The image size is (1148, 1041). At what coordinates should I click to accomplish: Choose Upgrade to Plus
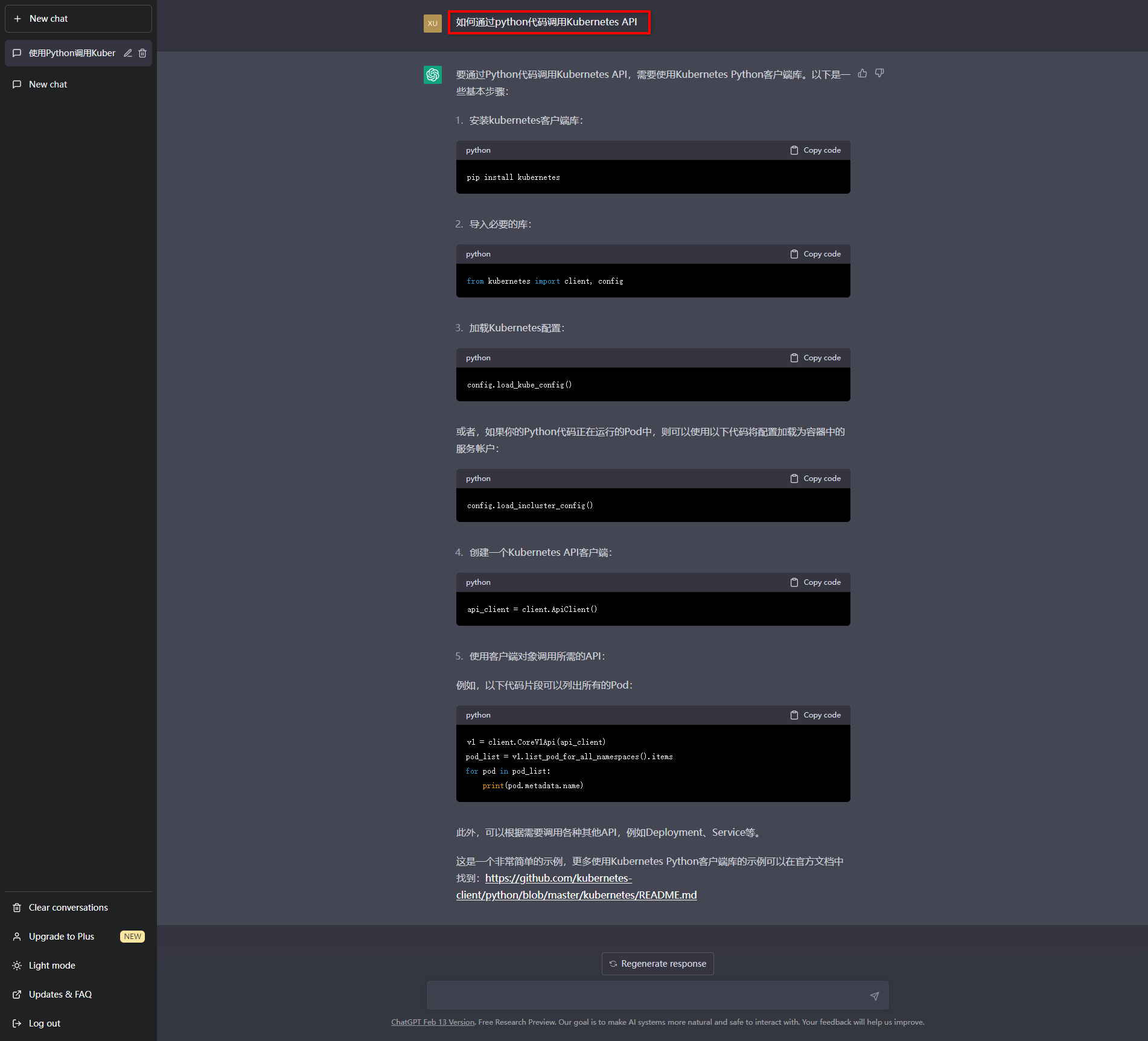pyautogui.click(x=78, y=937)
